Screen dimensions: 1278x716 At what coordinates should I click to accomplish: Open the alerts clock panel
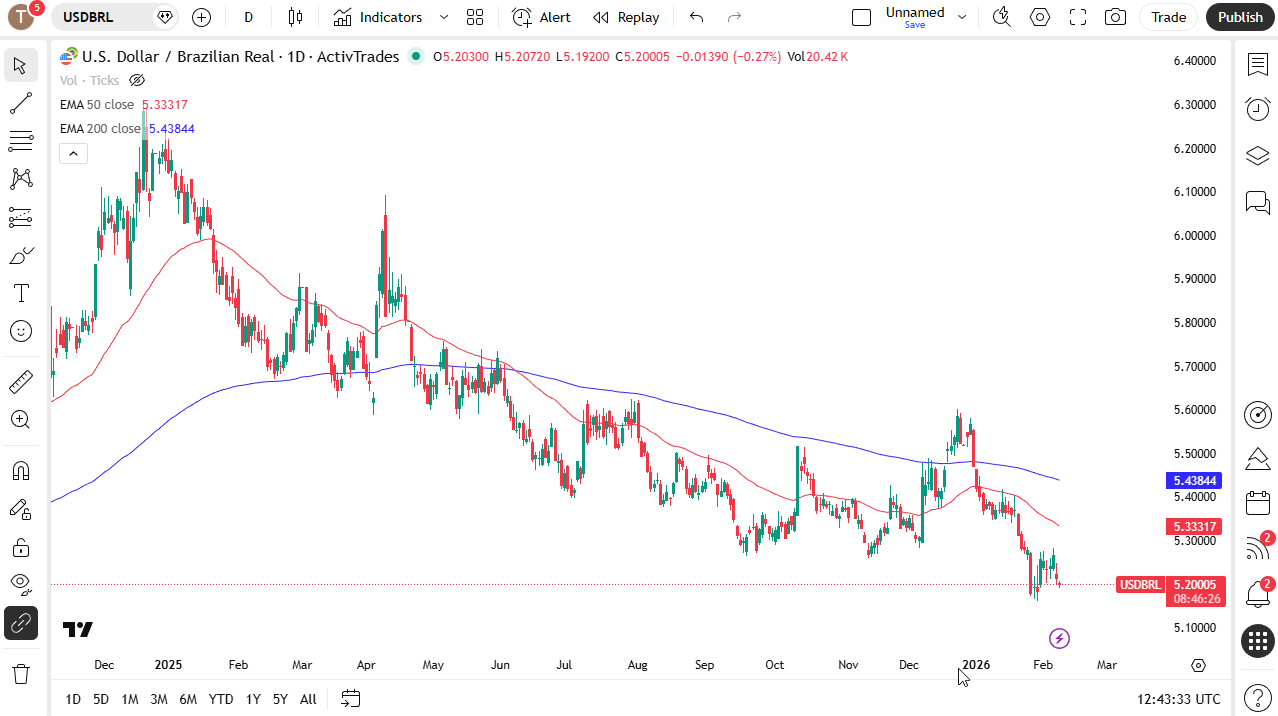tap(1257, 109)
